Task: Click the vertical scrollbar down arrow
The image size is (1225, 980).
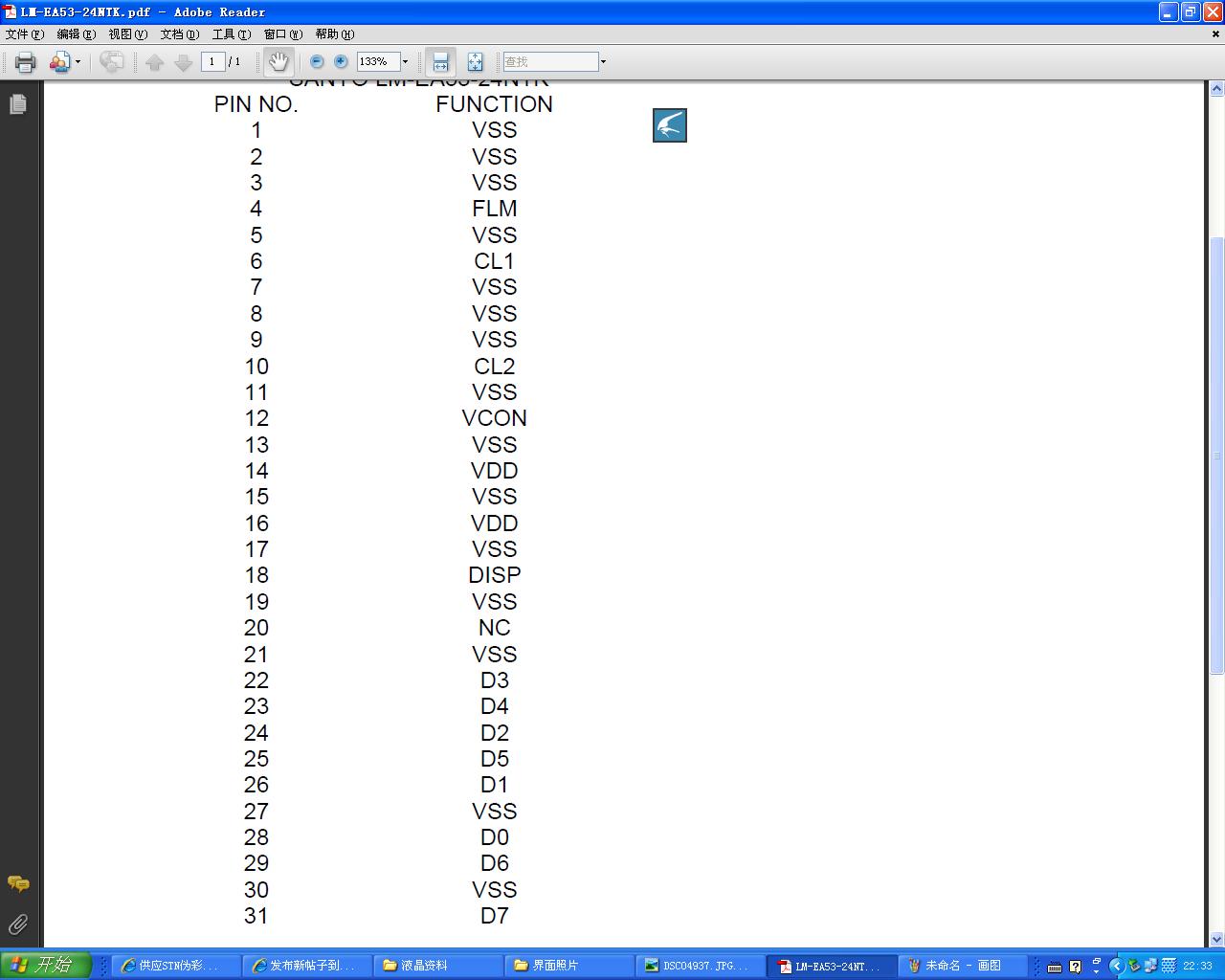Action: click(1216, 939)
